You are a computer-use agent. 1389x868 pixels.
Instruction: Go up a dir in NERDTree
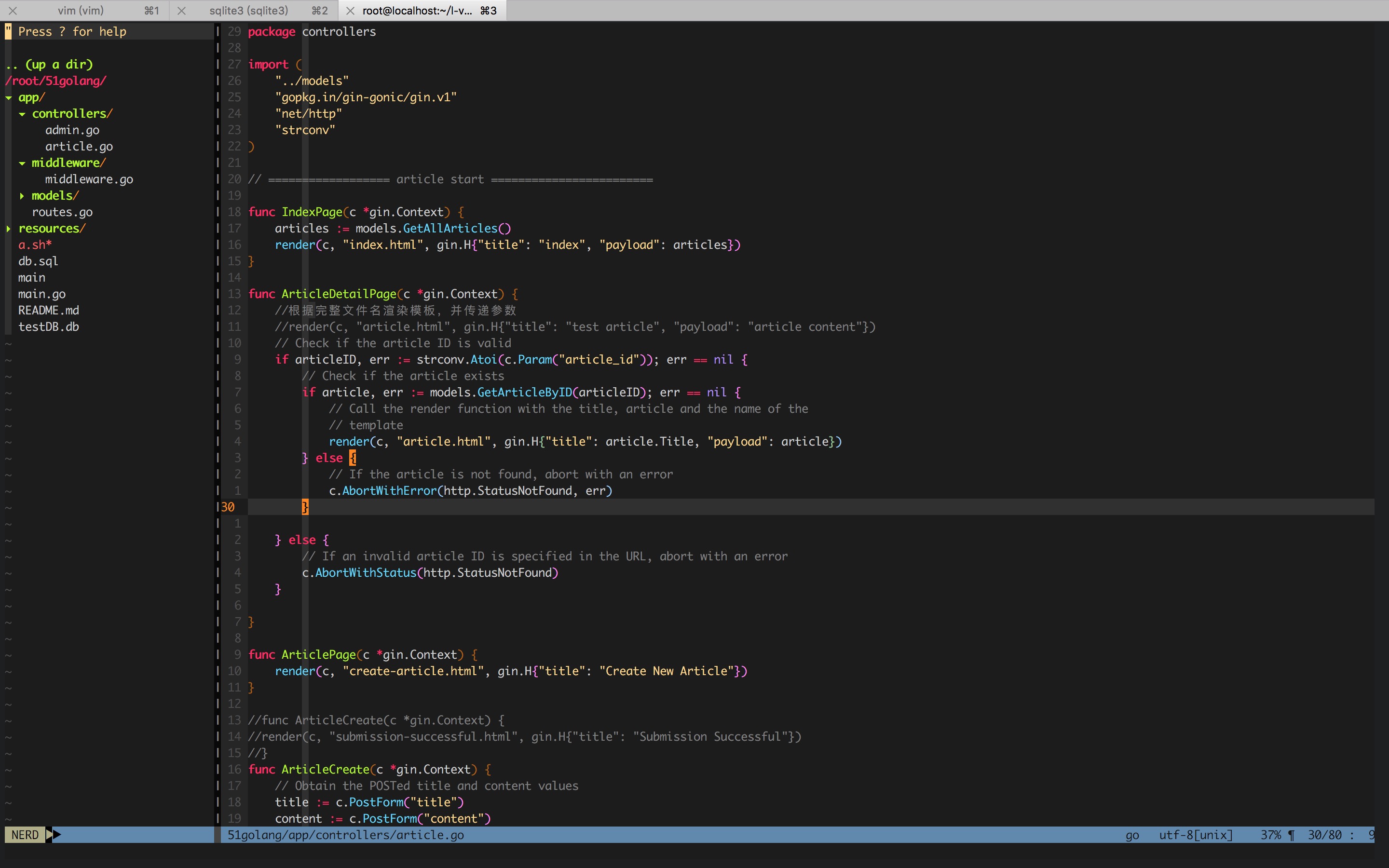pos(49,64)
